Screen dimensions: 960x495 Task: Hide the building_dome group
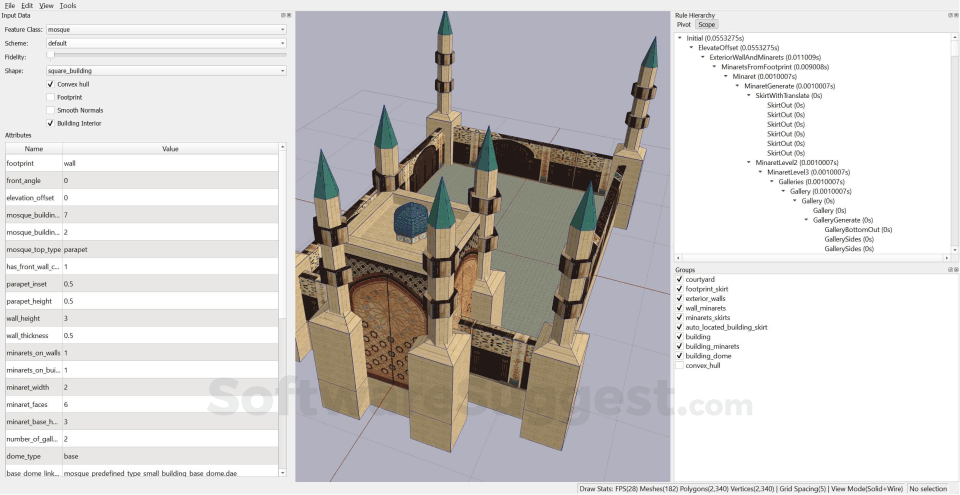click(680, 356)
